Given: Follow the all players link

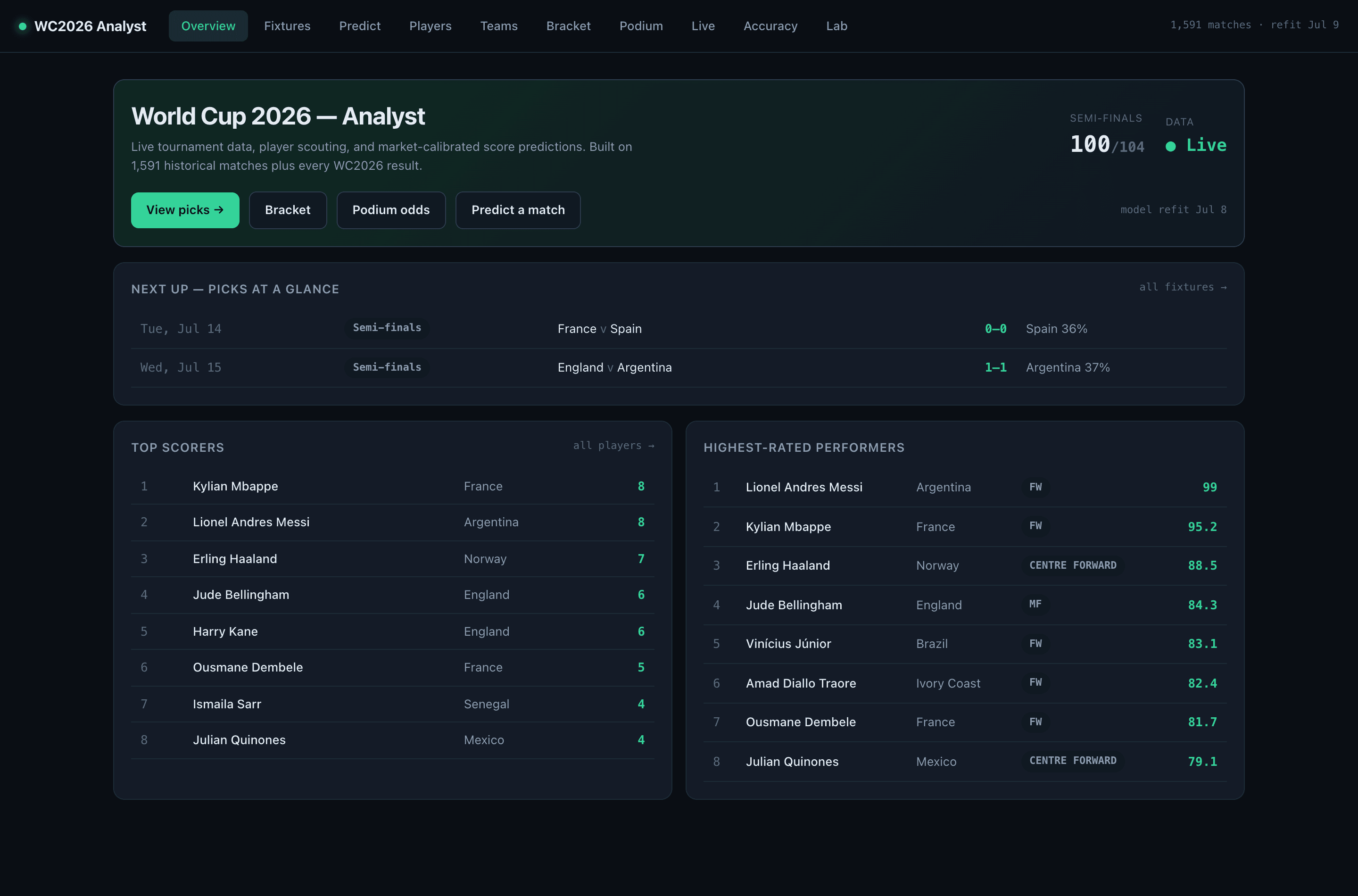Looking at the screenshot, I should click(x=613, y=445).
